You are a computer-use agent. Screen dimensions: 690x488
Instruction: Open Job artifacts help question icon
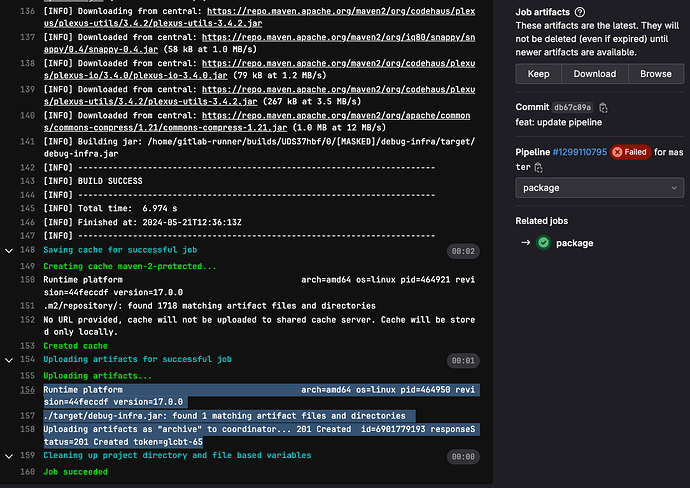pyautogui.click(x=580, y=12)
